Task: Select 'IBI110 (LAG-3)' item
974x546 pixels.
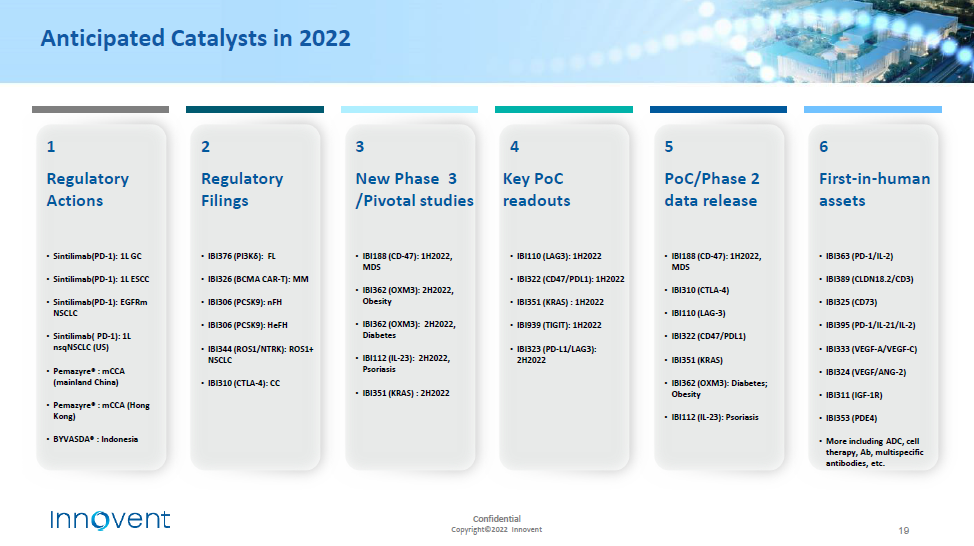Action: click(698, 313)
